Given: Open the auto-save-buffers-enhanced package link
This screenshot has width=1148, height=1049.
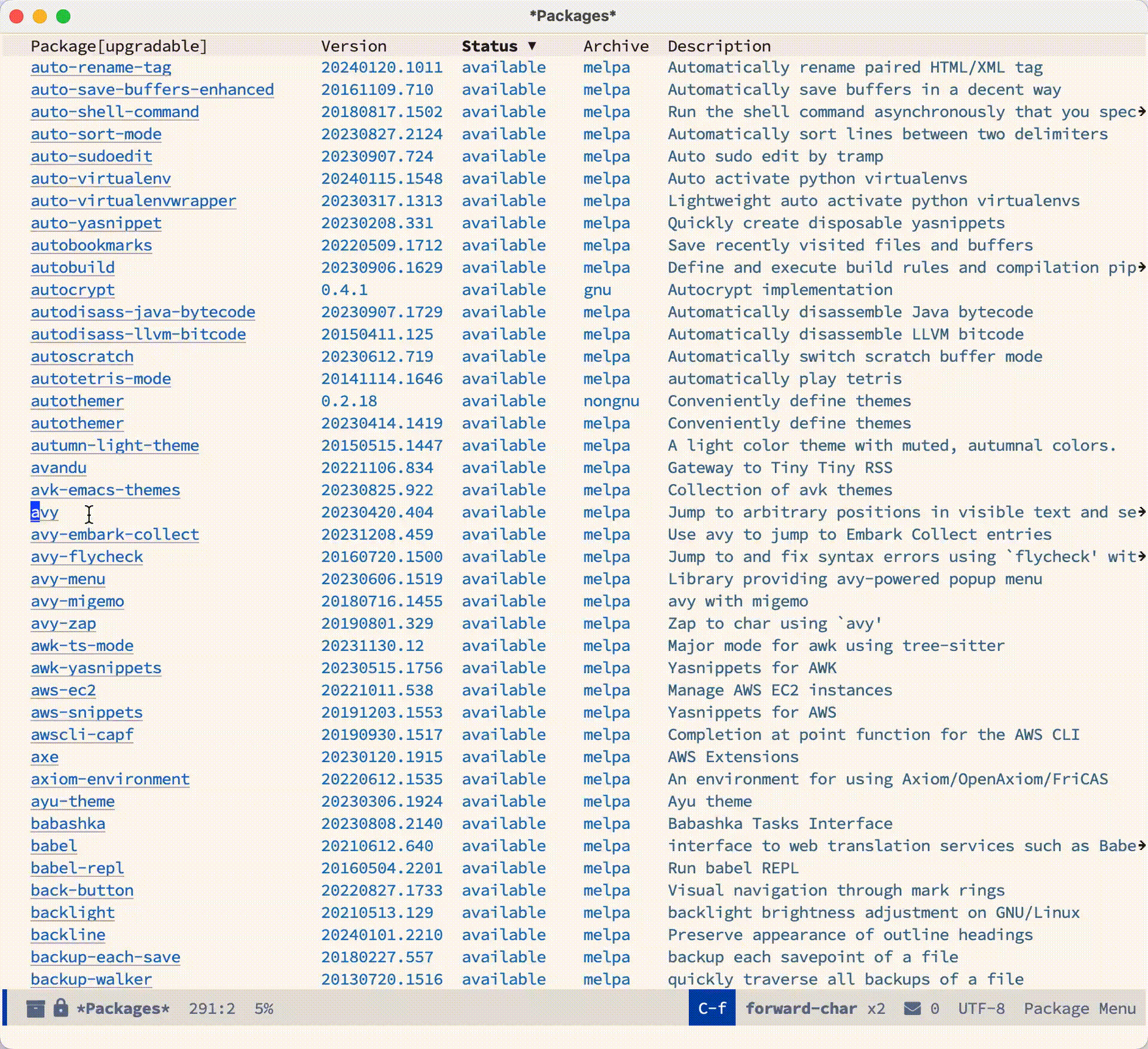Looking at the screenshot, I should [x=152, y=90].
